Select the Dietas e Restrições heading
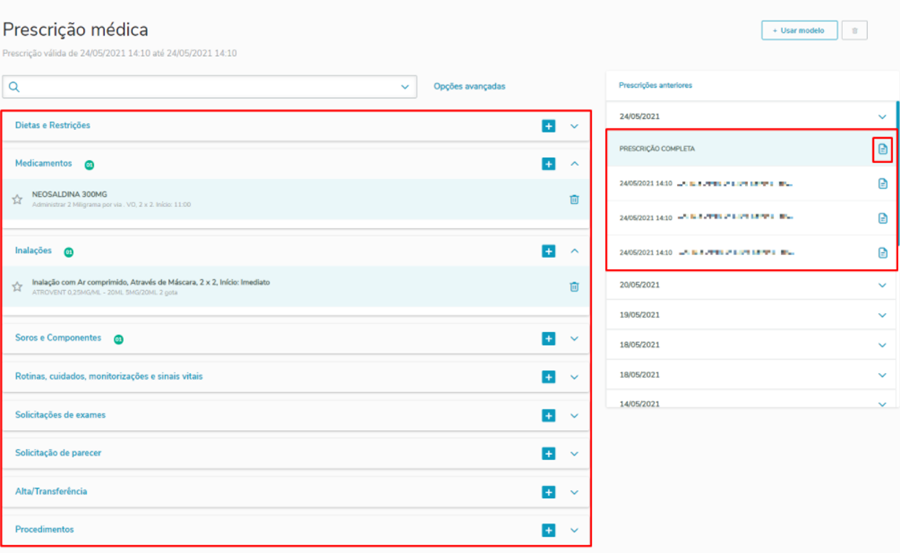 [53, 125]
